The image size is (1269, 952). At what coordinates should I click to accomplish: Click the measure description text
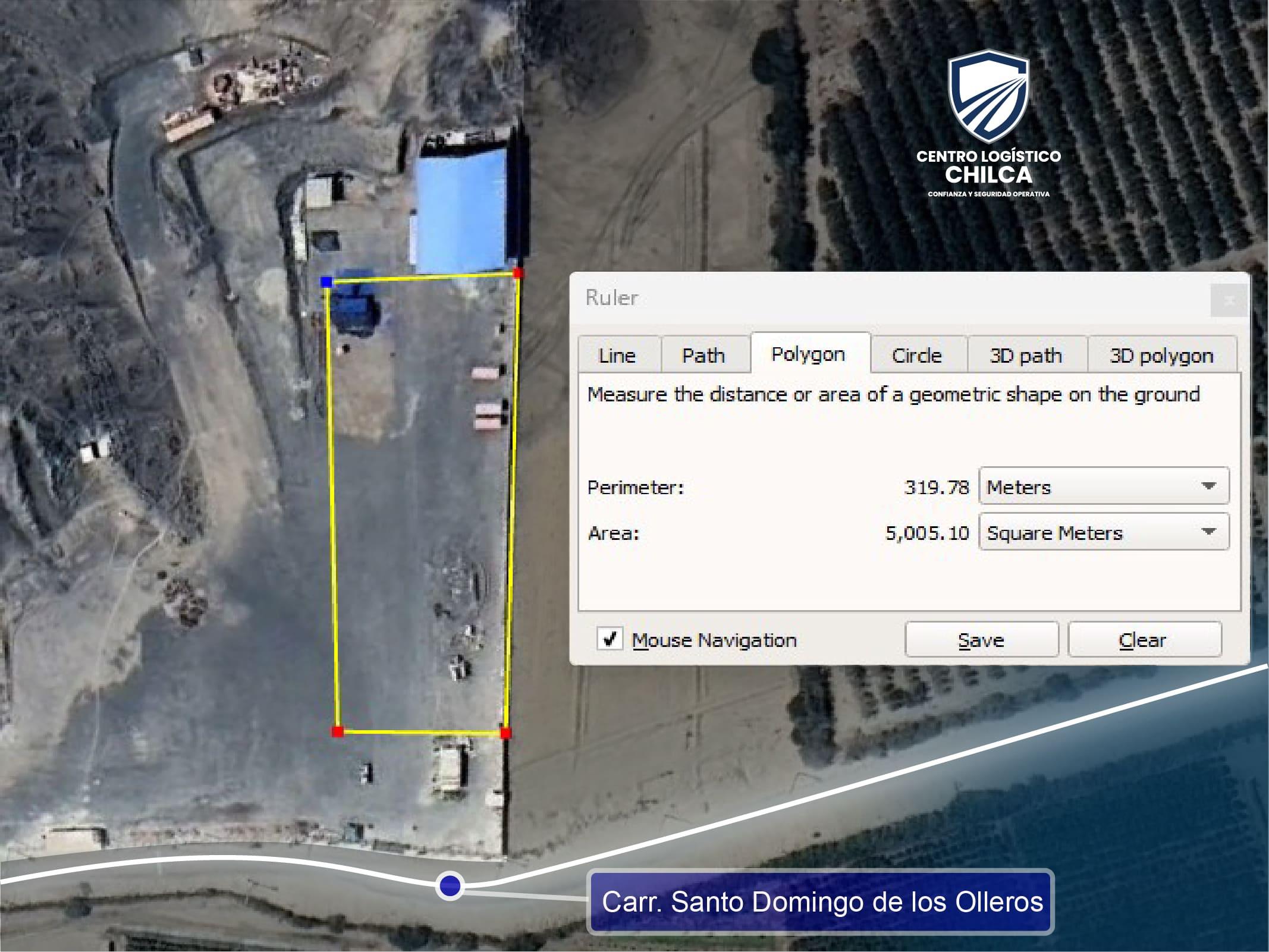click(893, 395)
